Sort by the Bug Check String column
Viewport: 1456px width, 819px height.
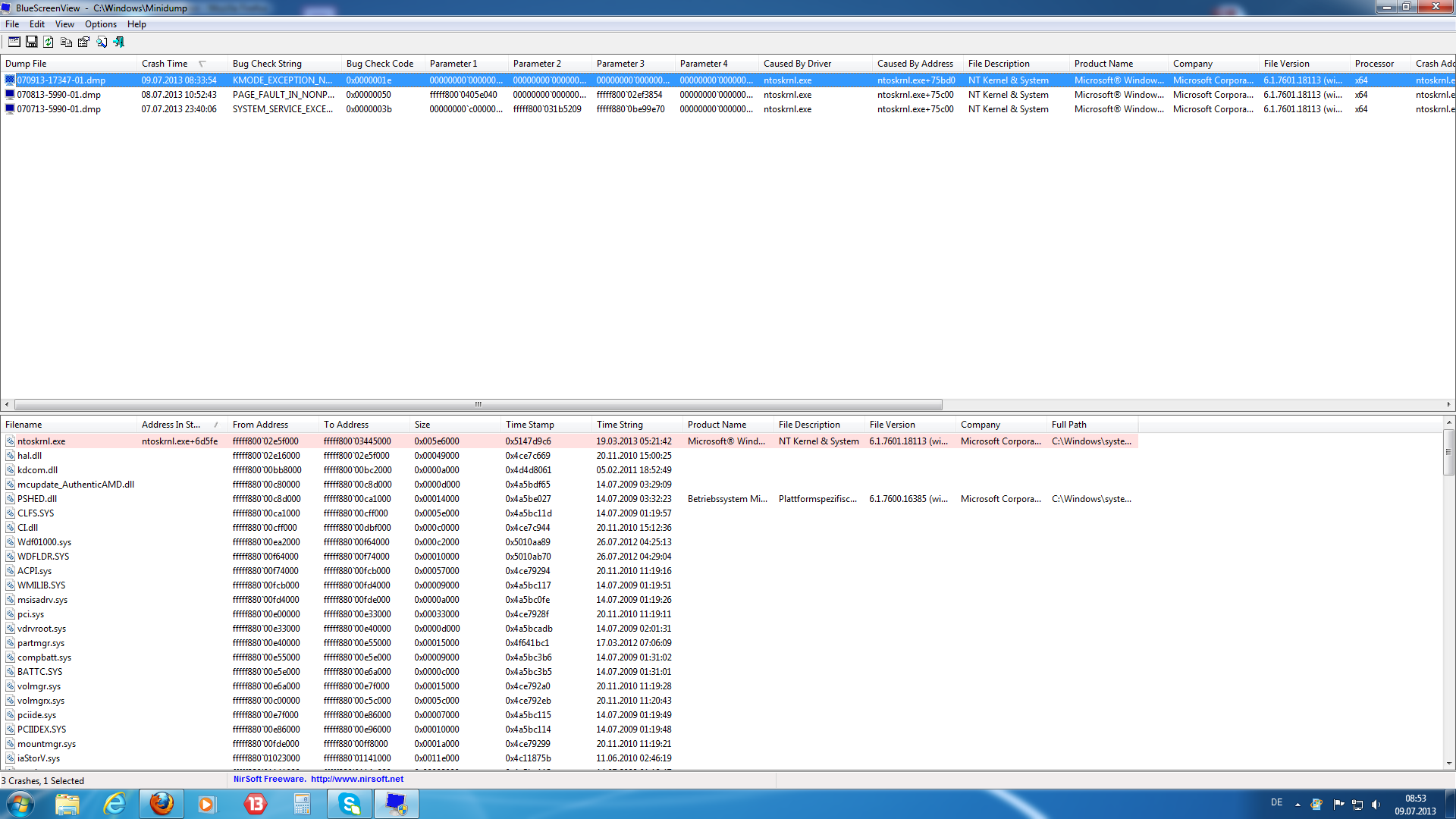click(x=285, y=64)
